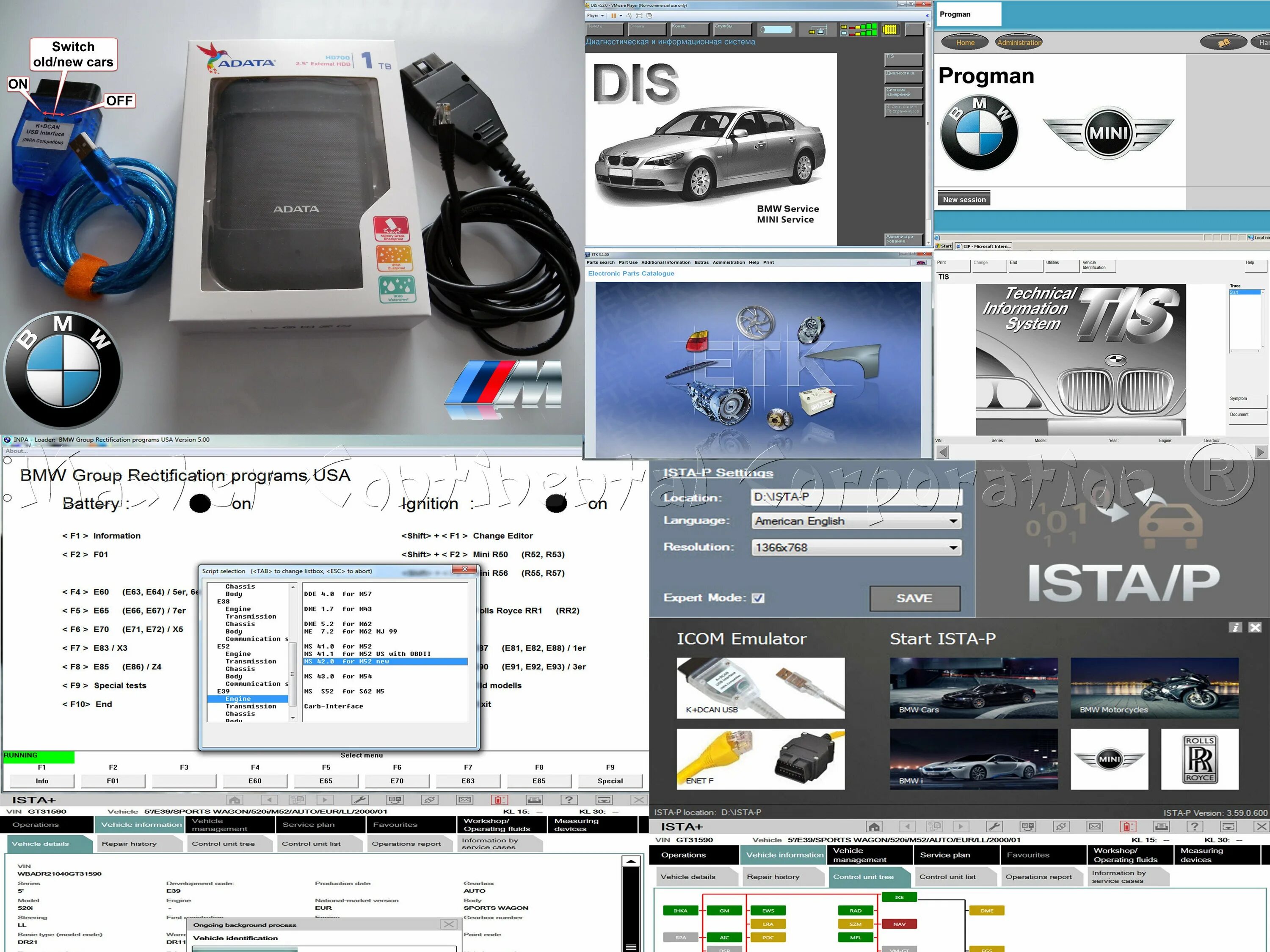The width and height of the screenshot is (1270, 952).
Task: Click the envelope icon in ISTA+ window showing control unit tree
Action: coord(1094,826)
